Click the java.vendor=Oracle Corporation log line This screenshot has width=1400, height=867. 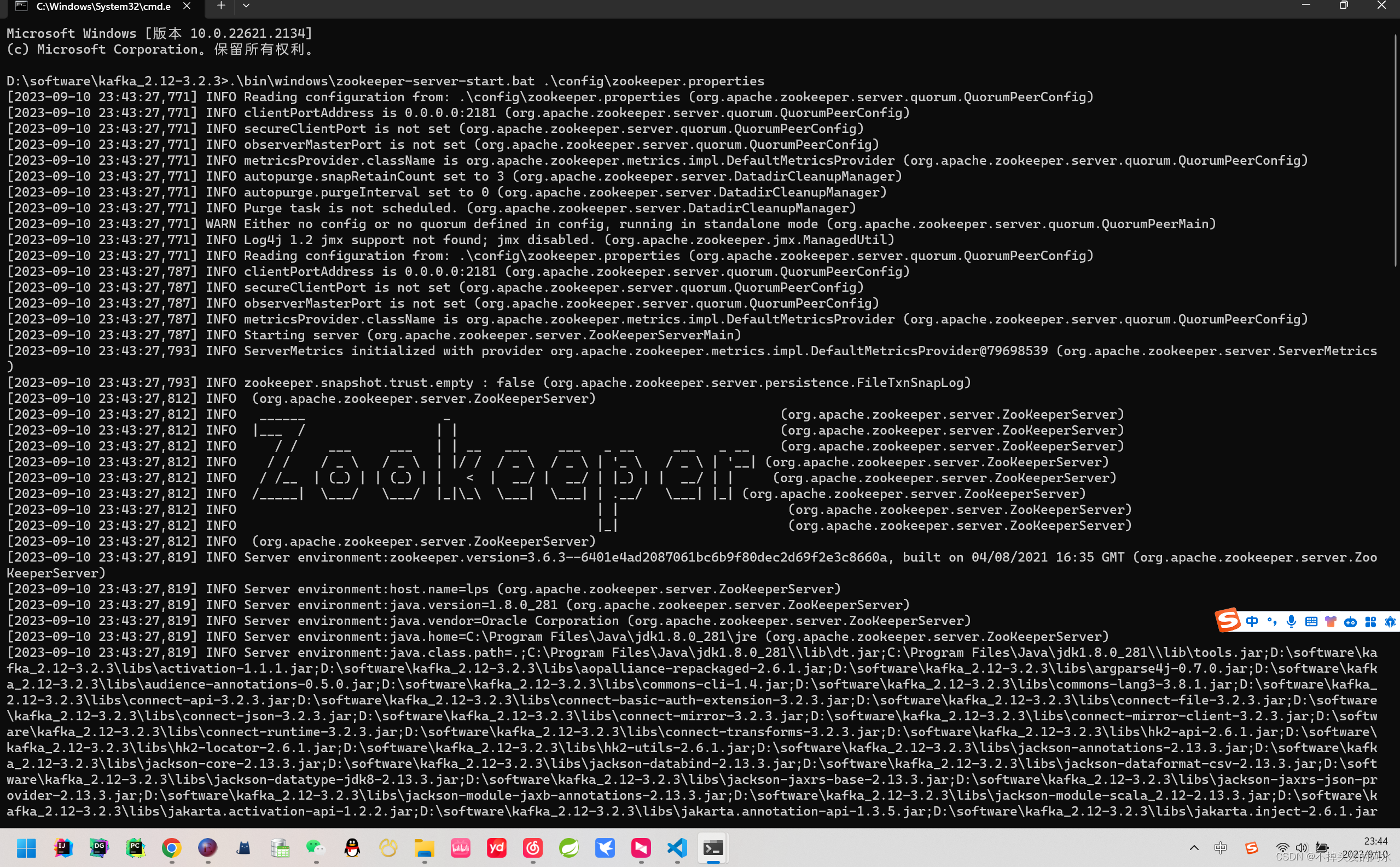tap(489, 621)
